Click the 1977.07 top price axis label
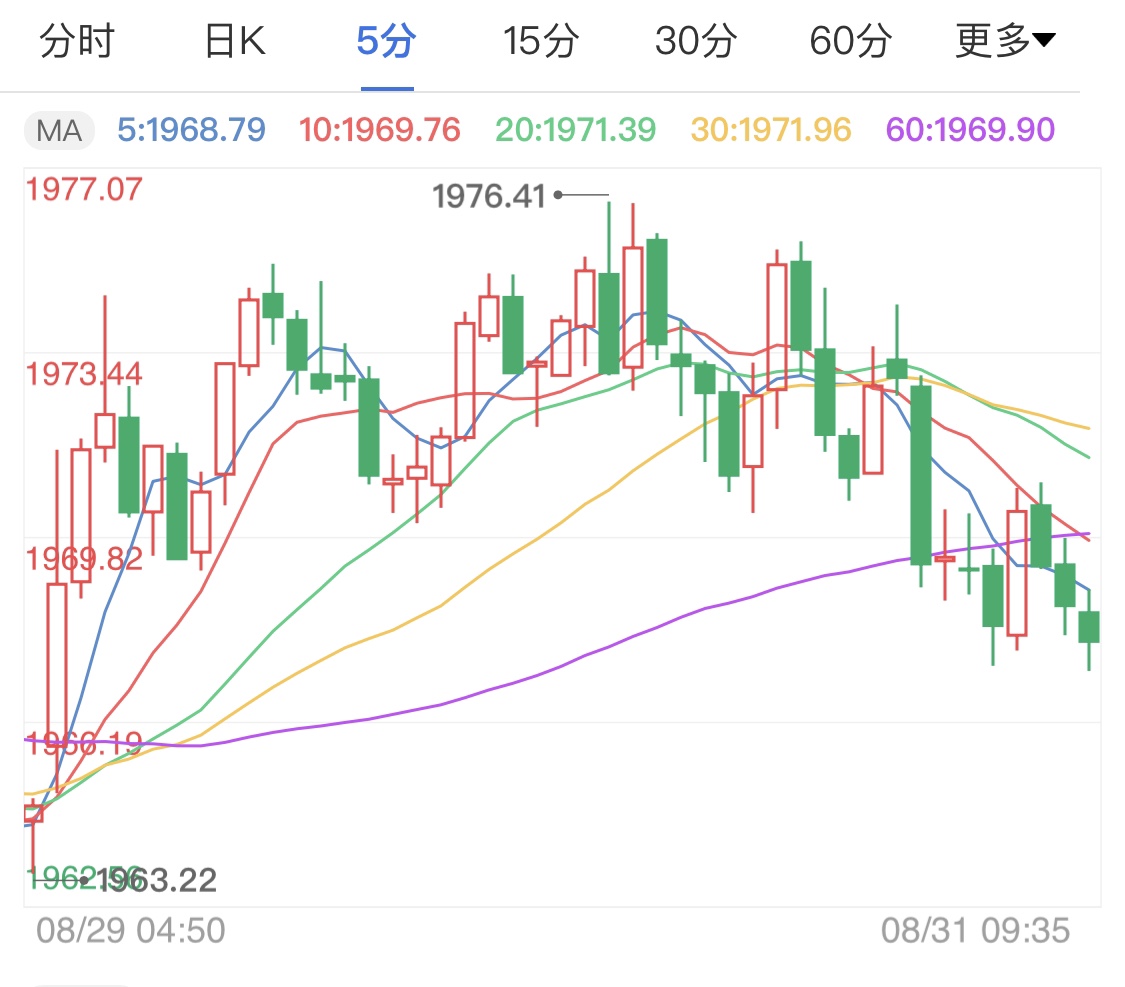The height and width of the screenshot is (987, 1125). coord(84,189)
